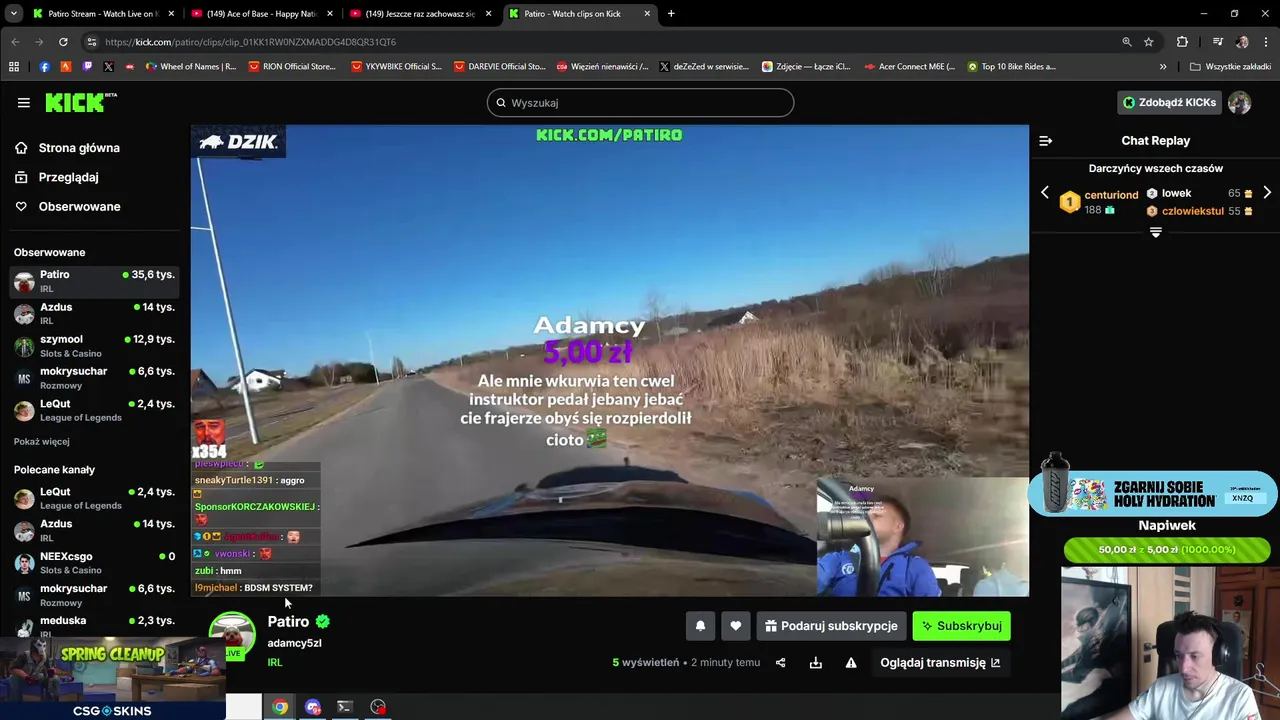1280x720 pixels.
Task: Click Zdobądź KICKs button
Action: point(1169,102)
